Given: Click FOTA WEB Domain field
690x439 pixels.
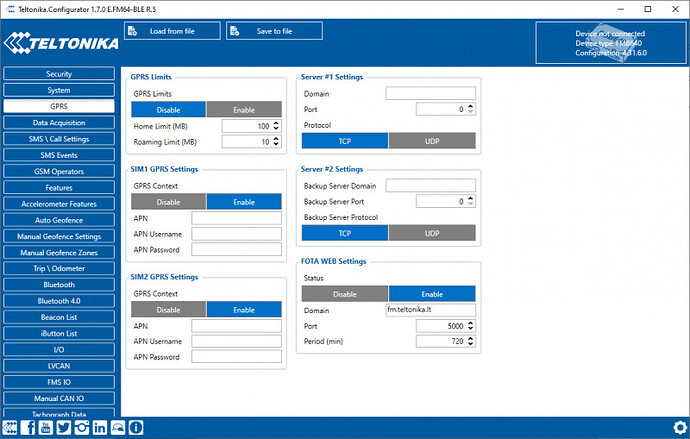Looking at the screenshot, I should (x=431, y=310).
